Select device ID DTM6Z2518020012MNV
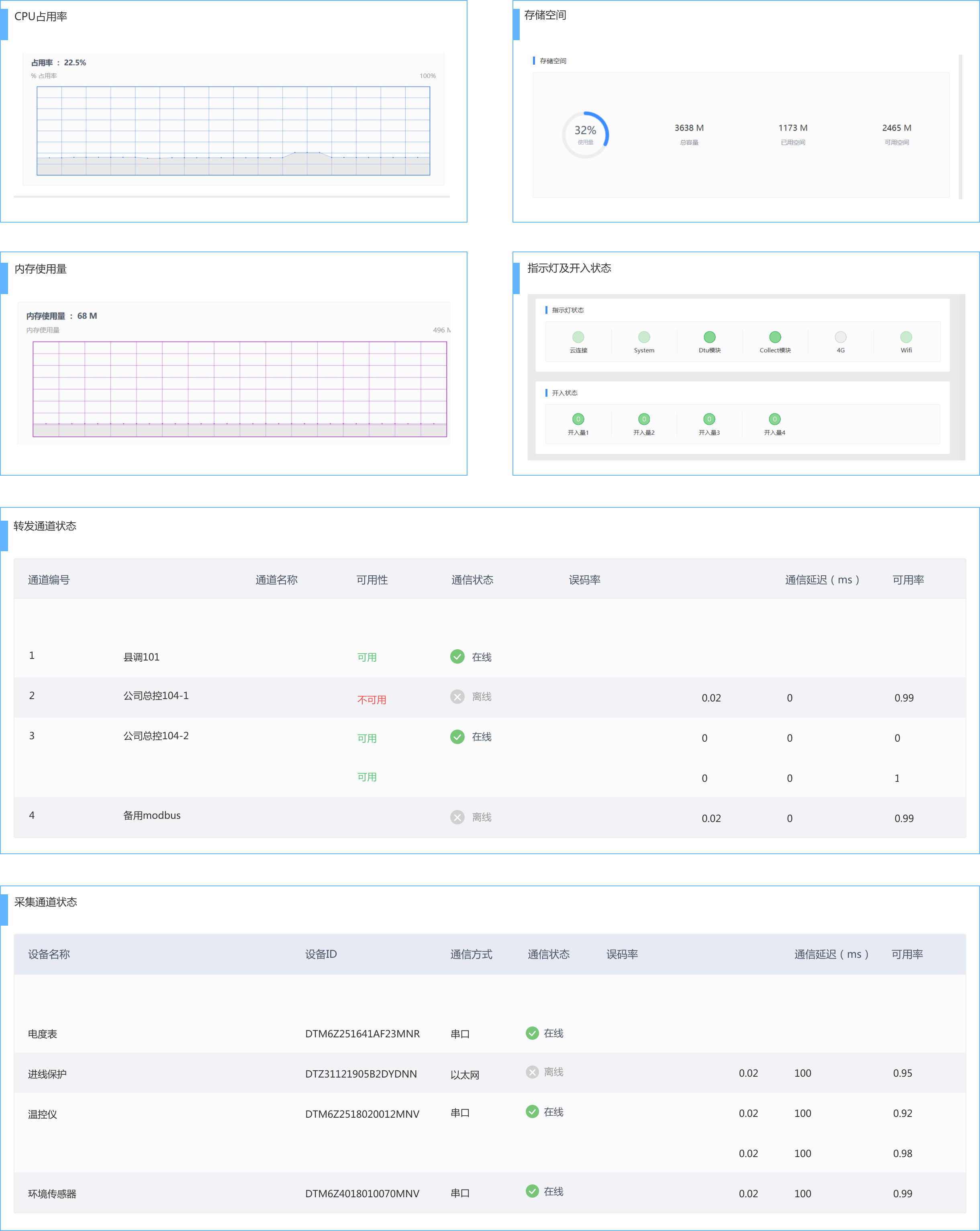The image size is (980, 1231). [x=362, y=1114]
